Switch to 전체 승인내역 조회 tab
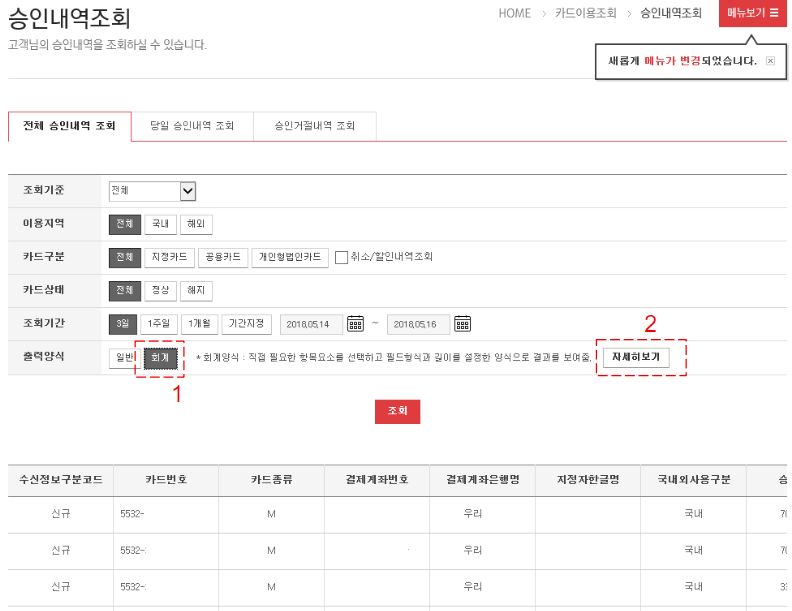The height and width of the screenshot is (611, 792). 70,126
